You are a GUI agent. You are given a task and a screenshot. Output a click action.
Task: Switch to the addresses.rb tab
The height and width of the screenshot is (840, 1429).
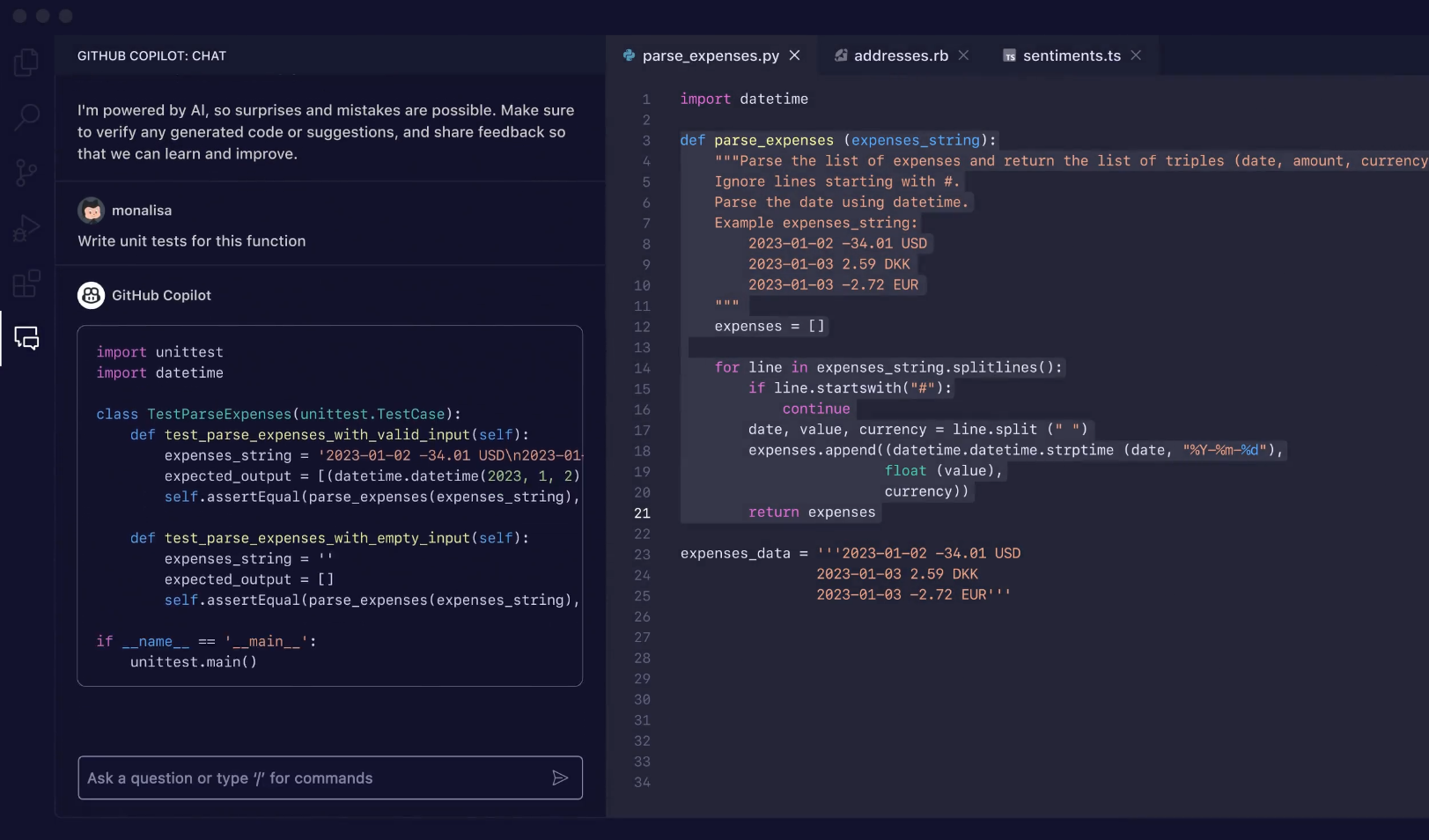901,55
